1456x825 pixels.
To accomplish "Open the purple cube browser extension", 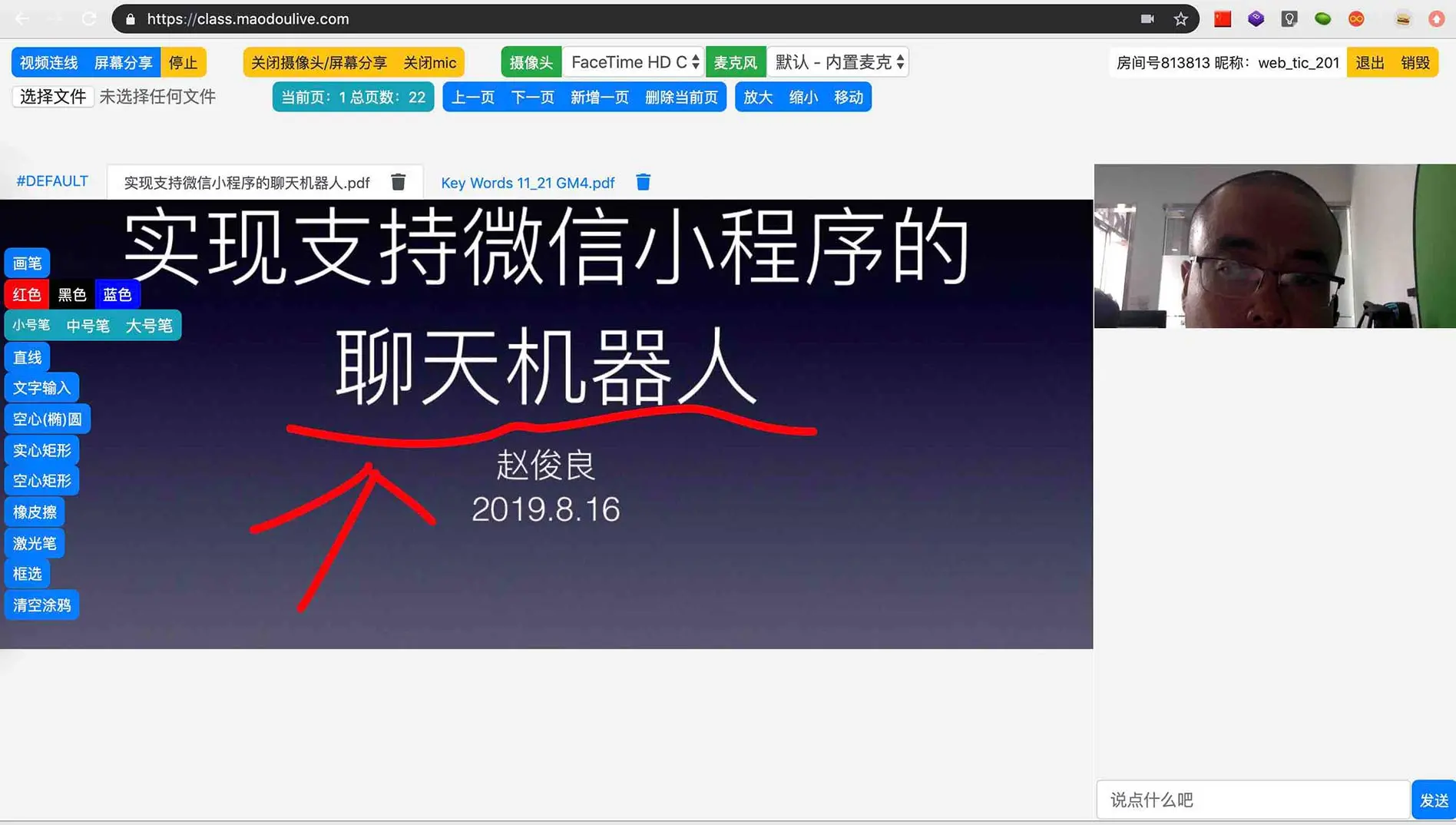I will 1256,19.
